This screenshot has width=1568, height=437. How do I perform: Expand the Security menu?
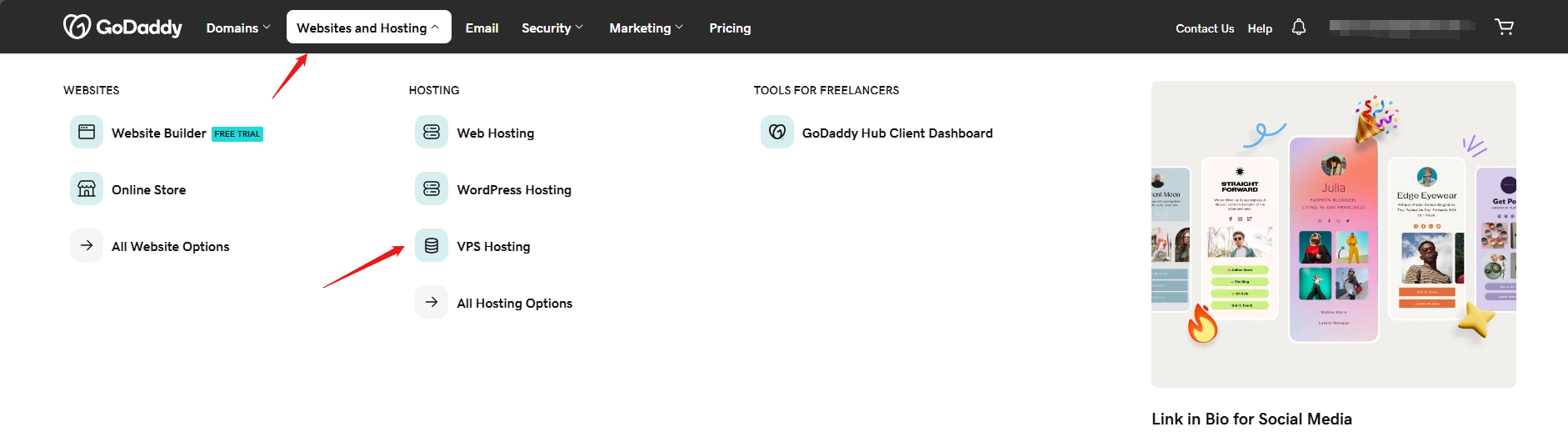pyautogui.click(x=552, y=28)
